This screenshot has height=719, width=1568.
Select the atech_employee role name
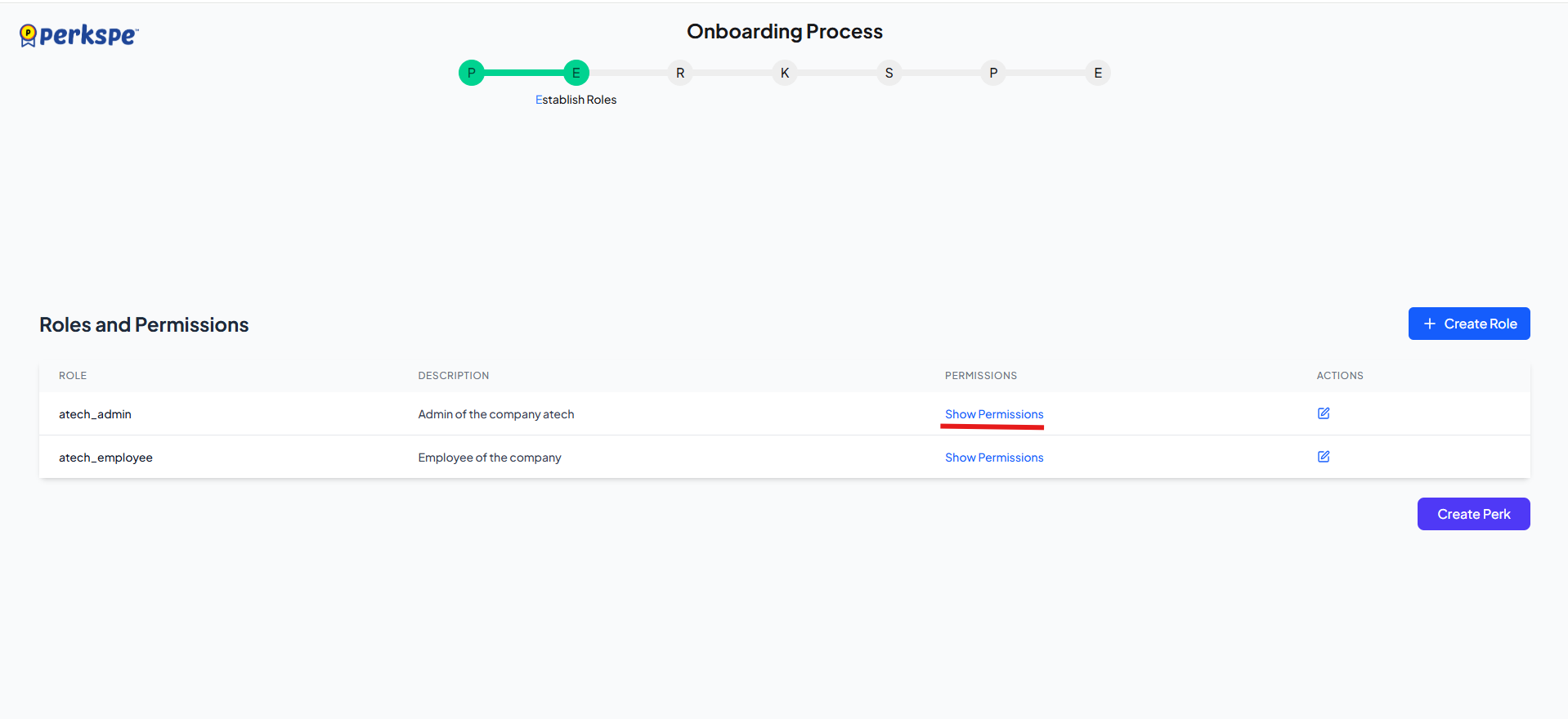click(105, 458)
